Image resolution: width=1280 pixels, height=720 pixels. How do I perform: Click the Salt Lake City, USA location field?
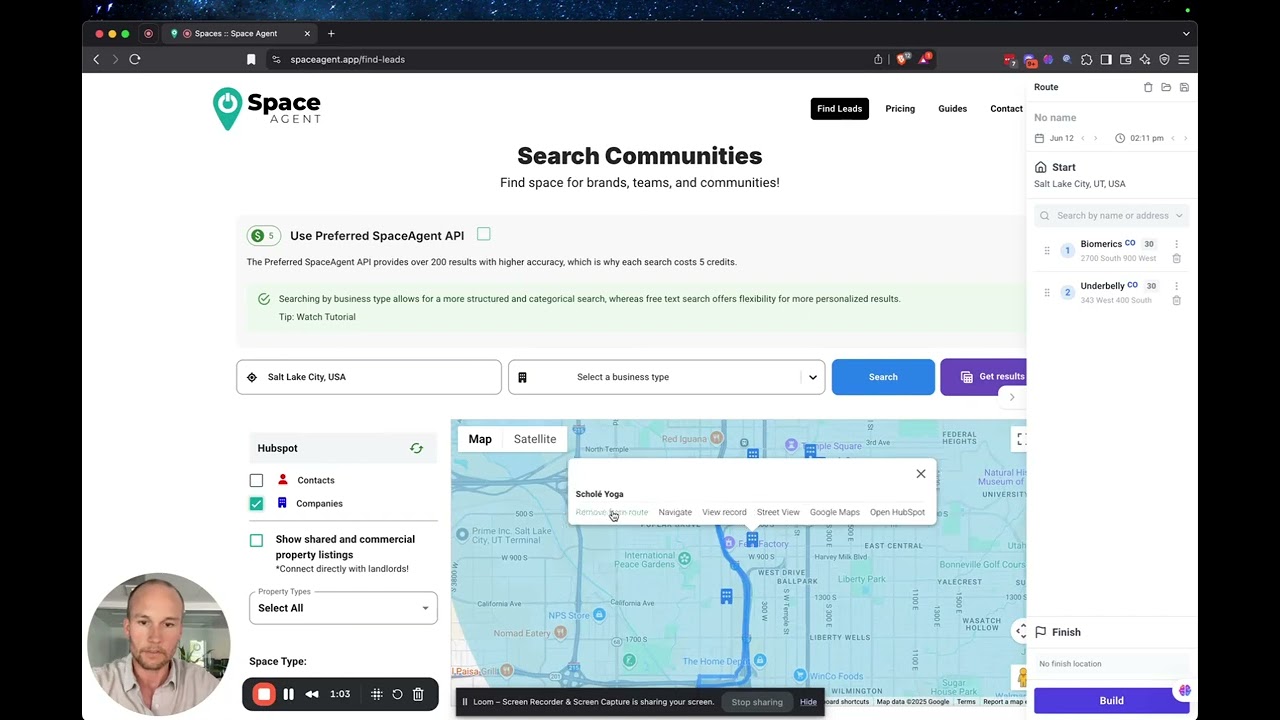pos(369,377)
